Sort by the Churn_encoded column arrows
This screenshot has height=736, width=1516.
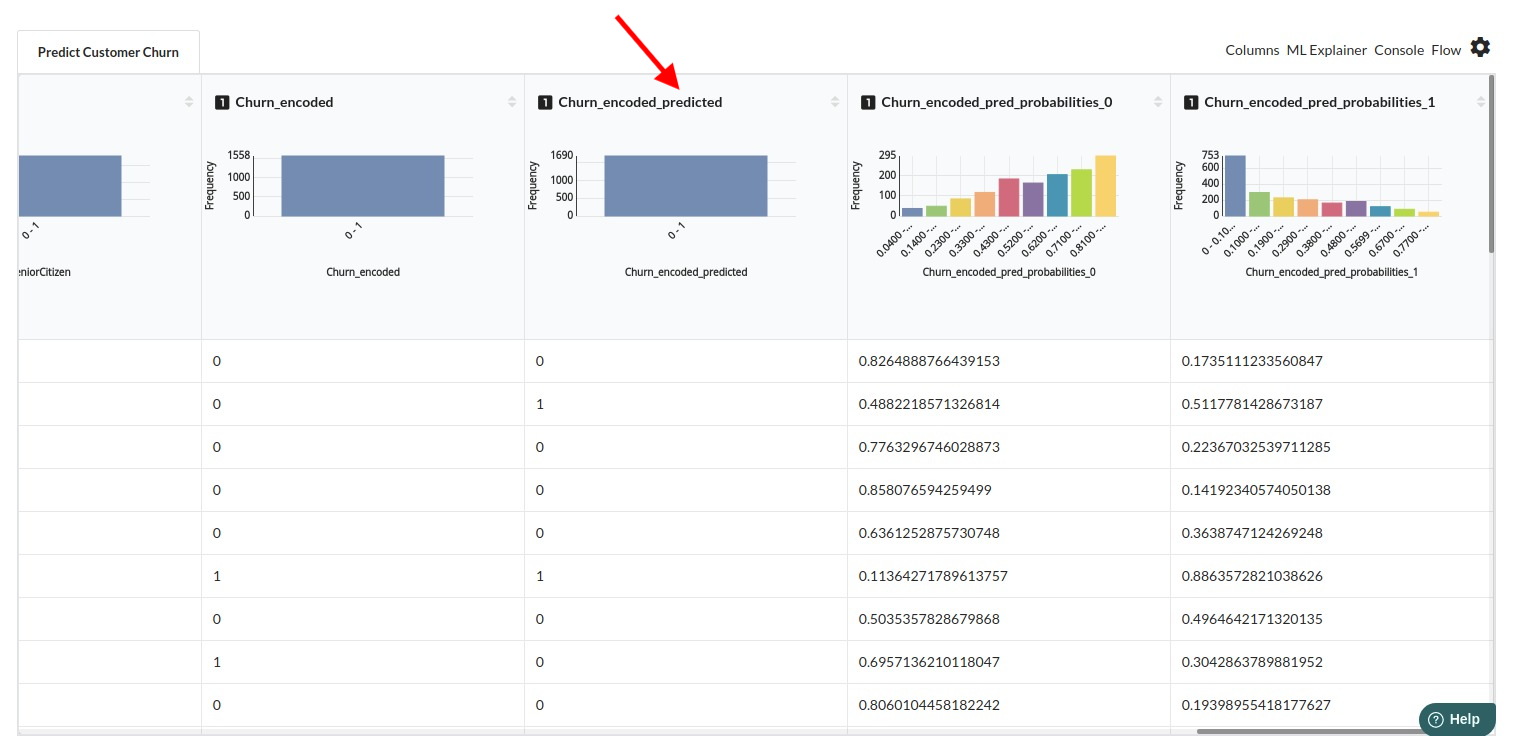coord(512,102)
